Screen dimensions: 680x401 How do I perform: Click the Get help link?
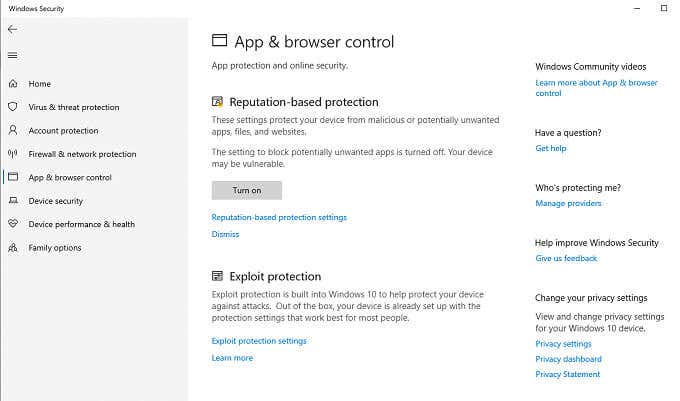tap(550, 148)
